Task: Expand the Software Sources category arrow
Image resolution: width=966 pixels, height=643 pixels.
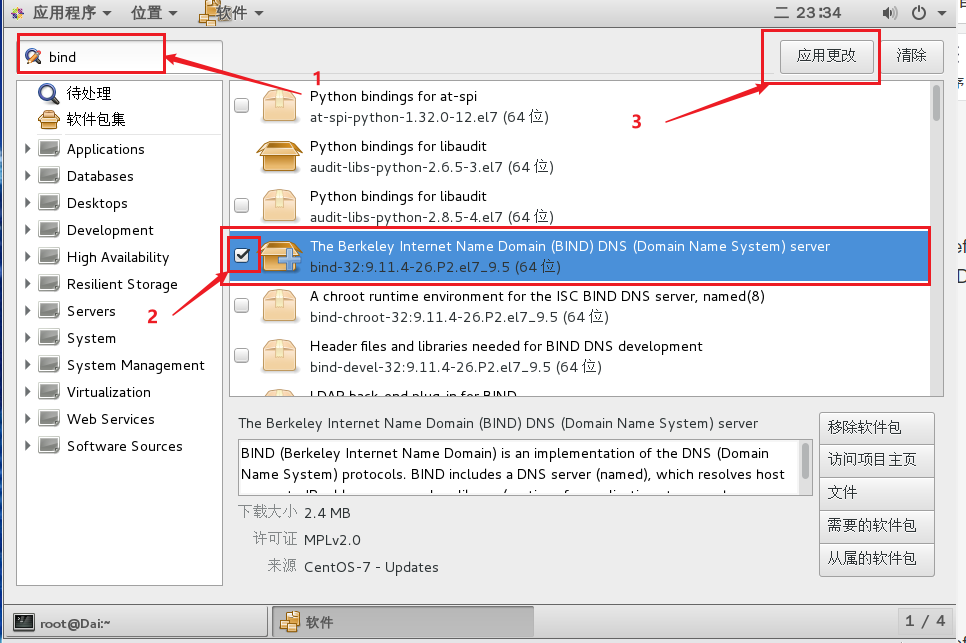Action: pos(28,445)
